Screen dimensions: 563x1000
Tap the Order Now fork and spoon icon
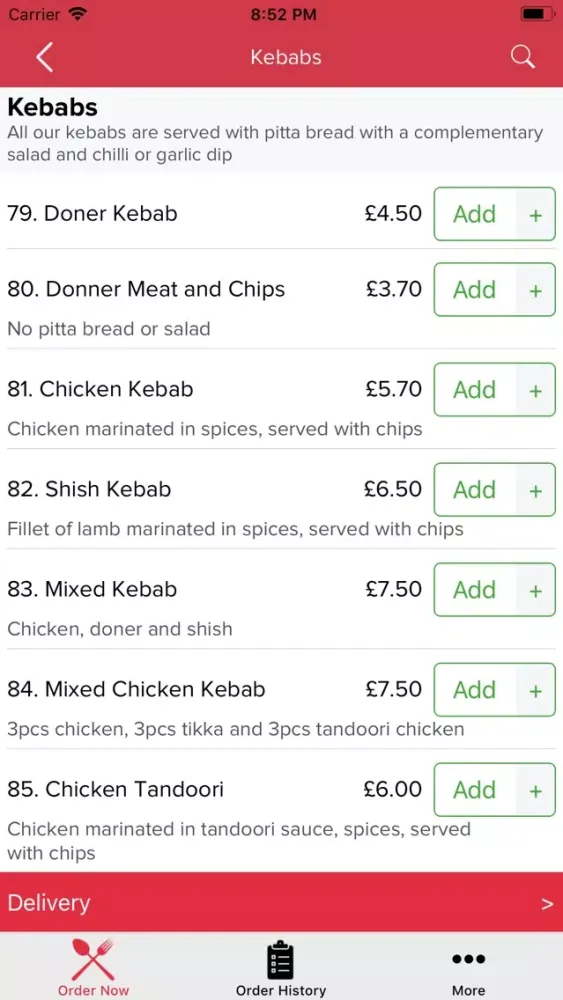point(93,959)
